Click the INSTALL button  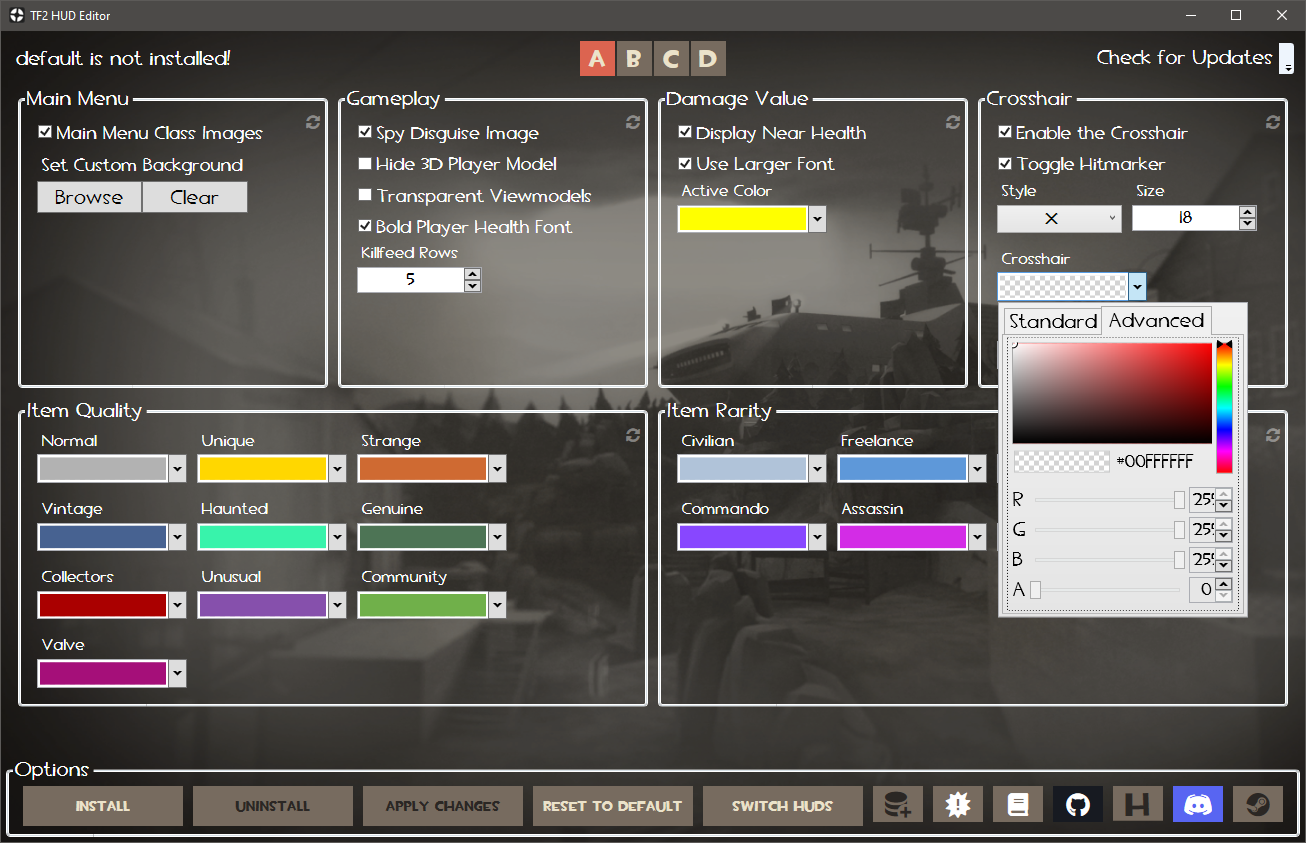pos(103,806)
